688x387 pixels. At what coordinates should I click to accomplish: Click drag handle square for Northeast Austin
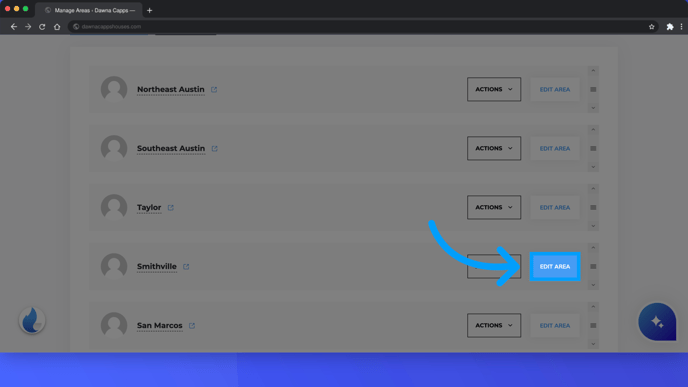click(x=593, y=90)
